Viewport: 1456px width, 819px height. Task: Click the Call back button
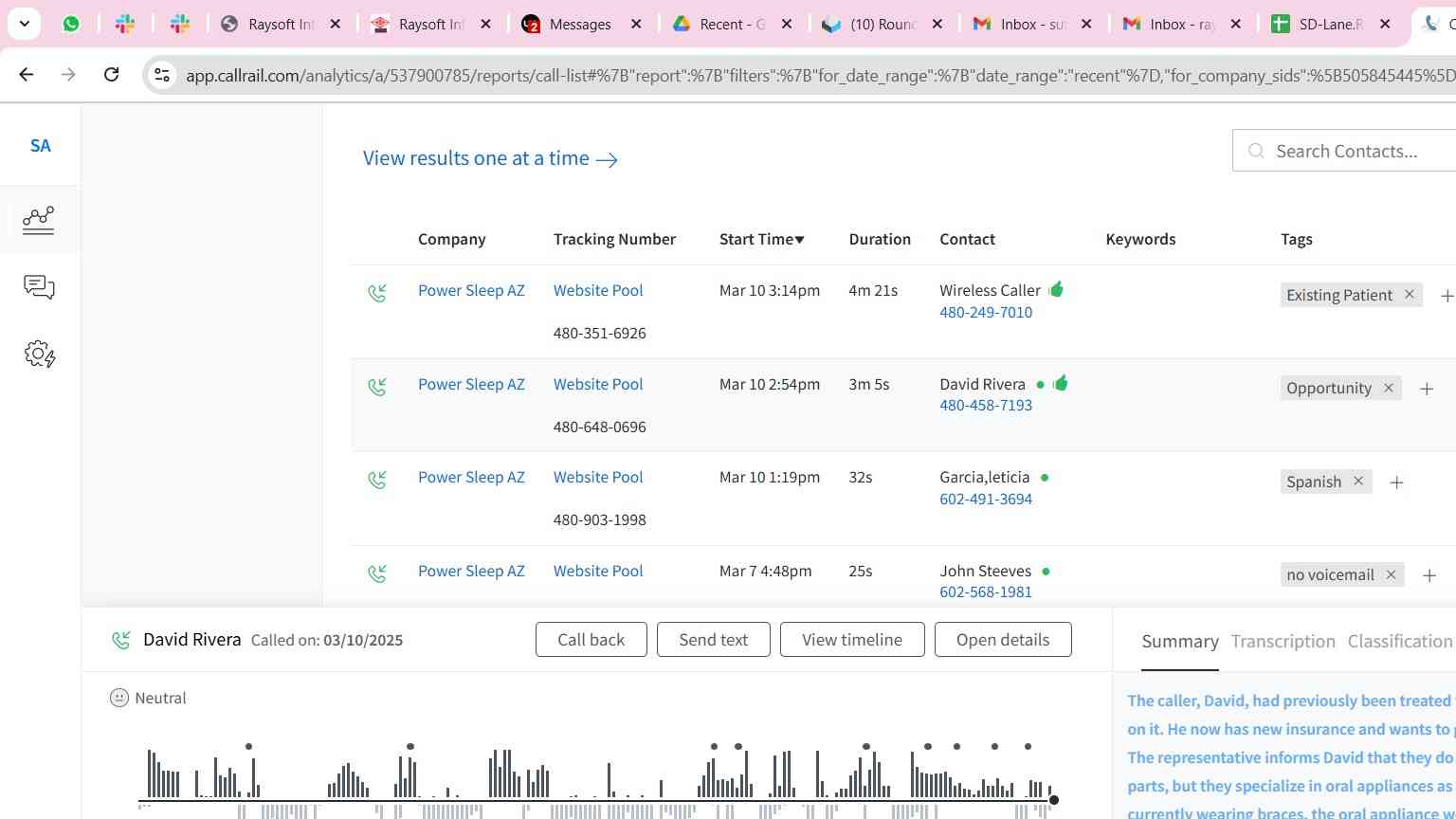click(x=591, y=640)
